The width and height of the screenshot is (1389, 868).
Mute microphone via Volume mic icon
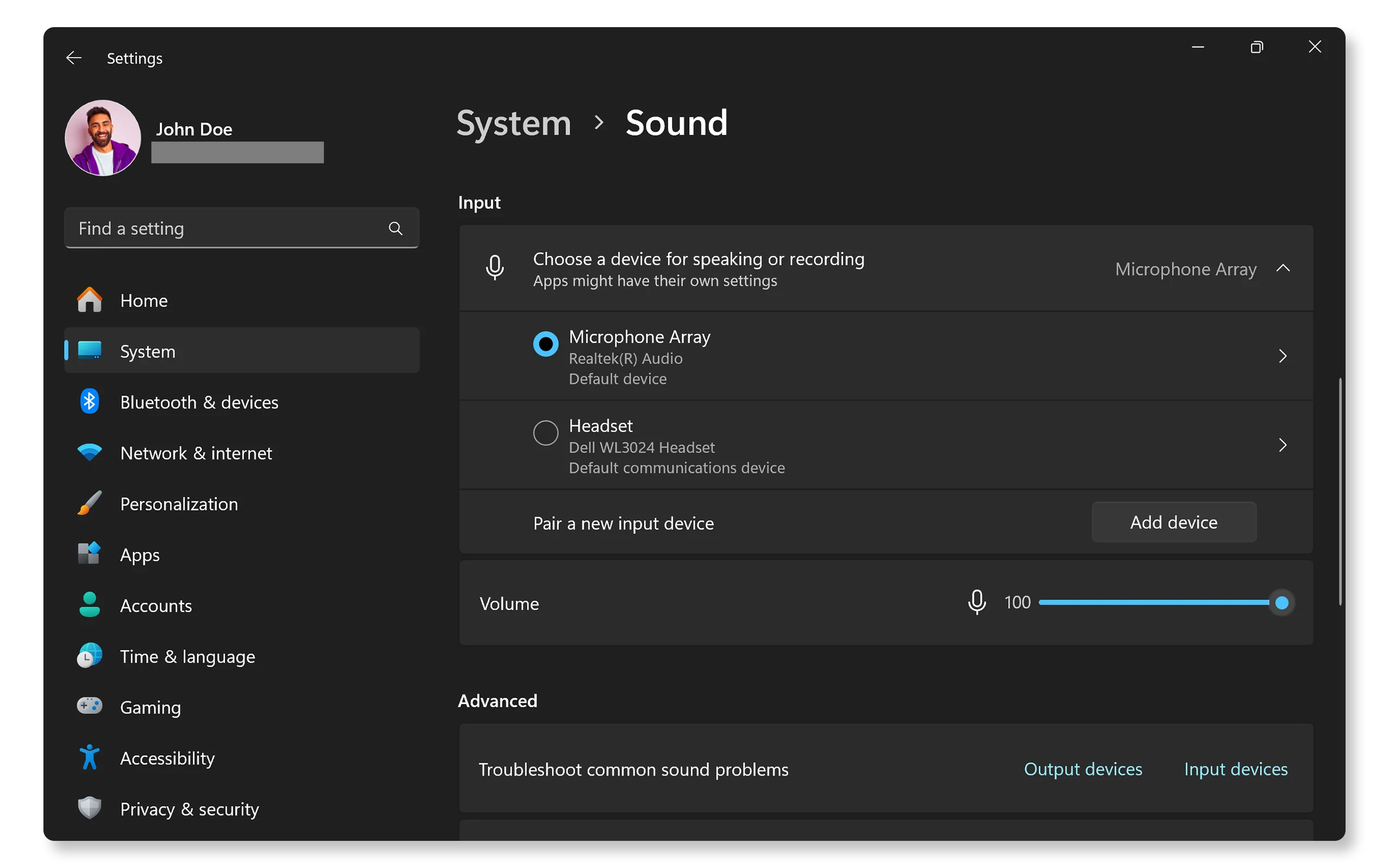pyautogui.click(x=976, y=603)
